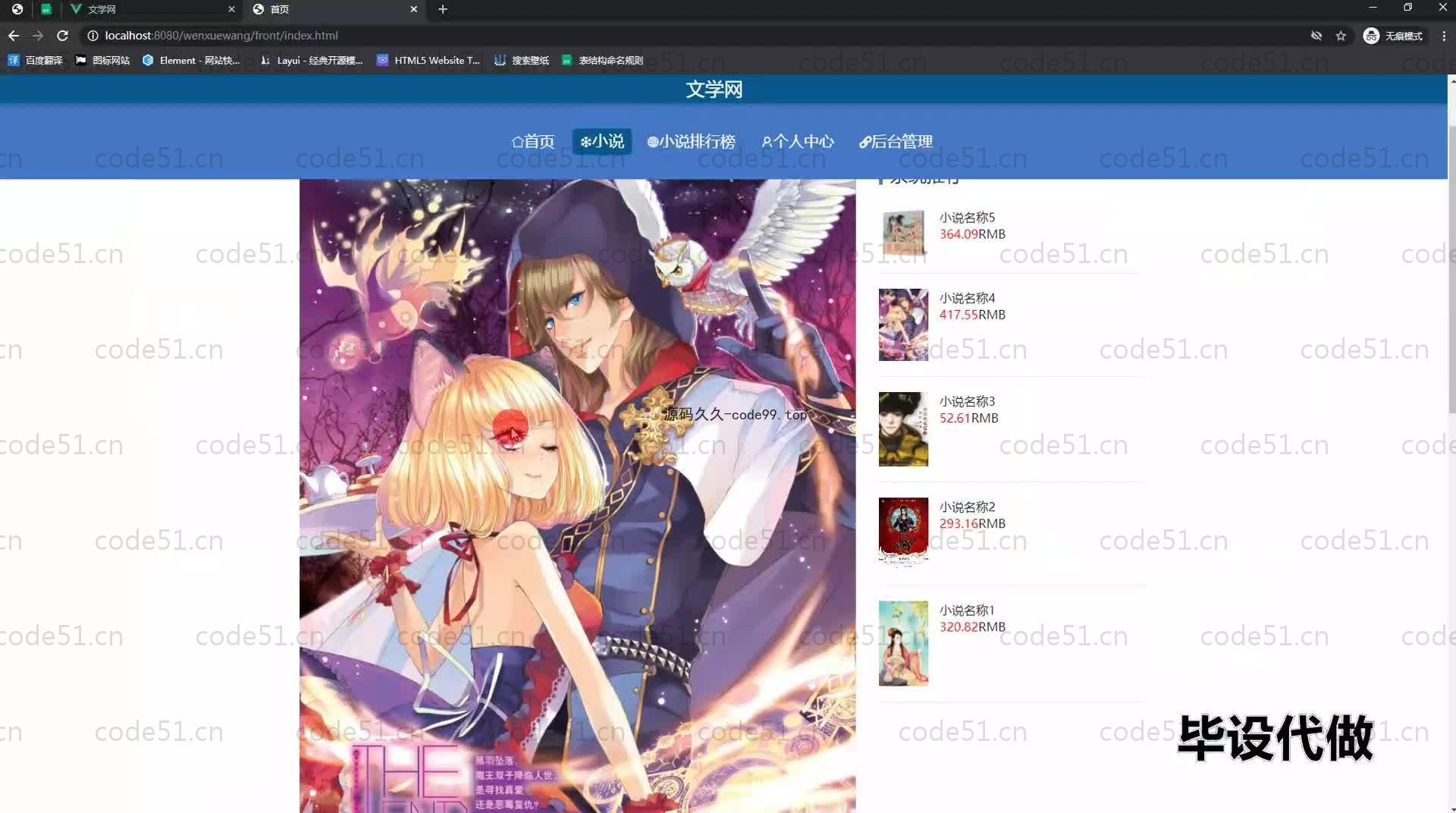This screenshot has width=1456, height=813.
Task: Open cover thumbnail of 小说名称5
Action: (903, 233)
